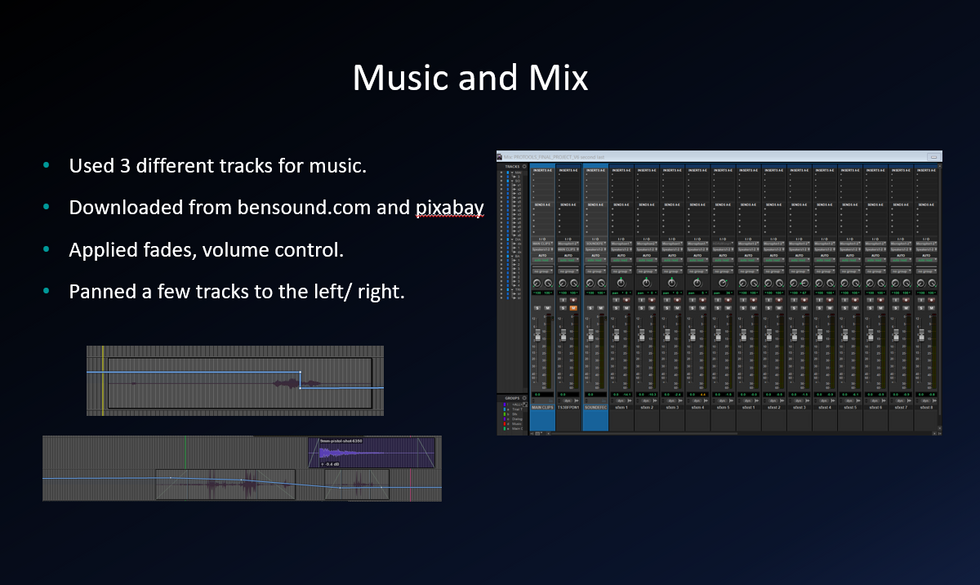Screen dimensions: 980x585
Task: Click dyn button on sfxm 1
Action: (619, 401)
